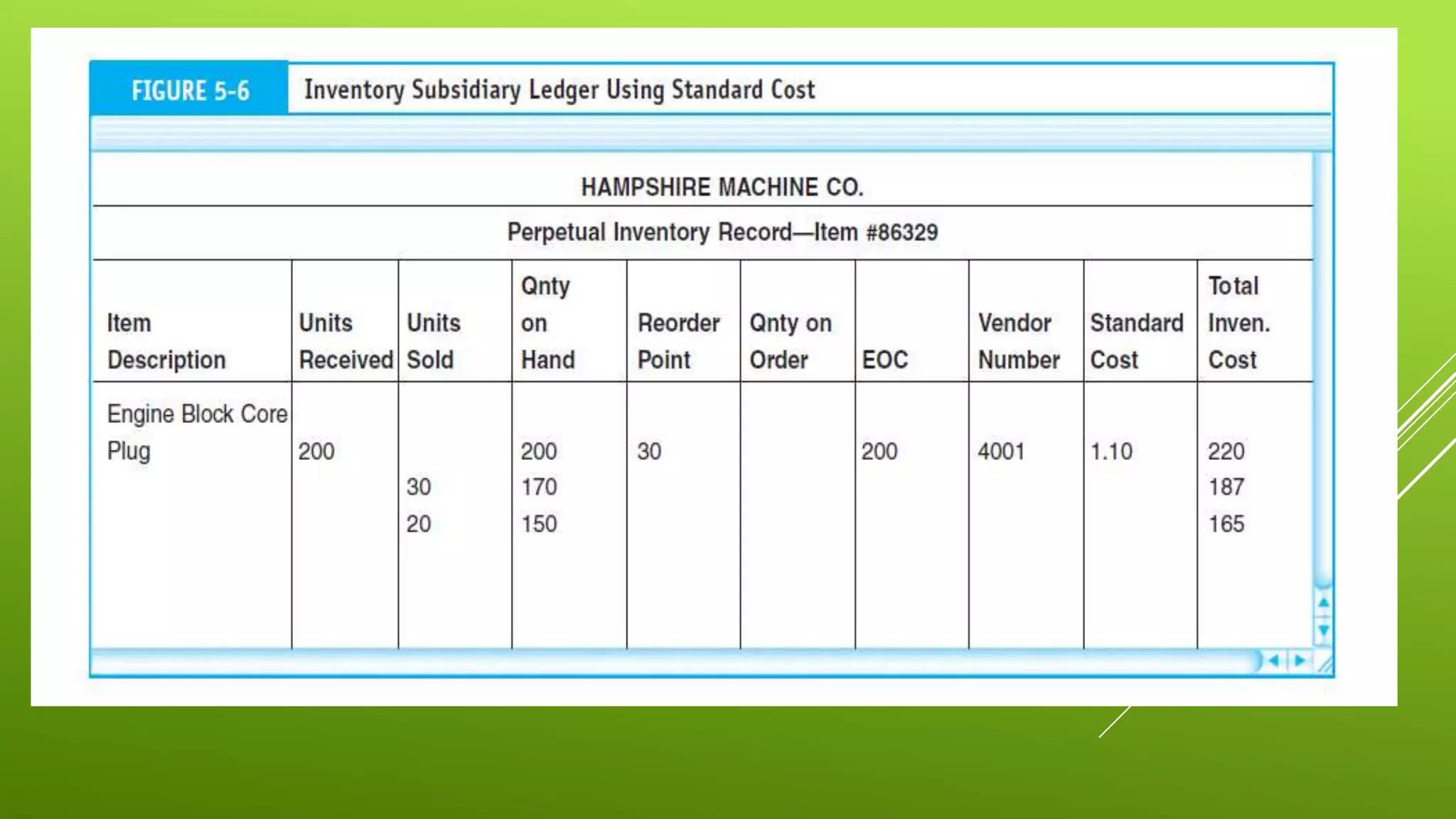Select the Standard Cost value 1.10

pyautogui.click(x=1111, y=451)
